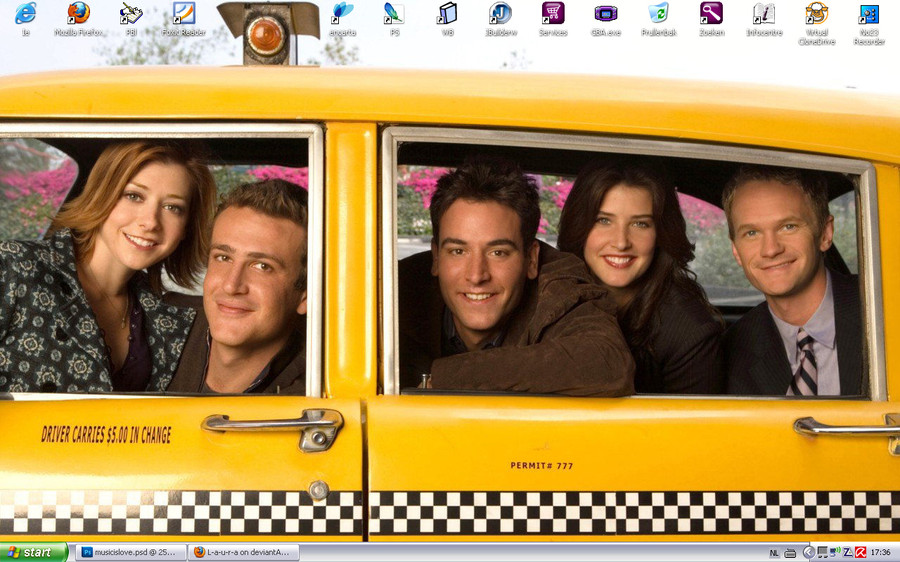Expand hidden system tray icons arrow

coord(809,552)
